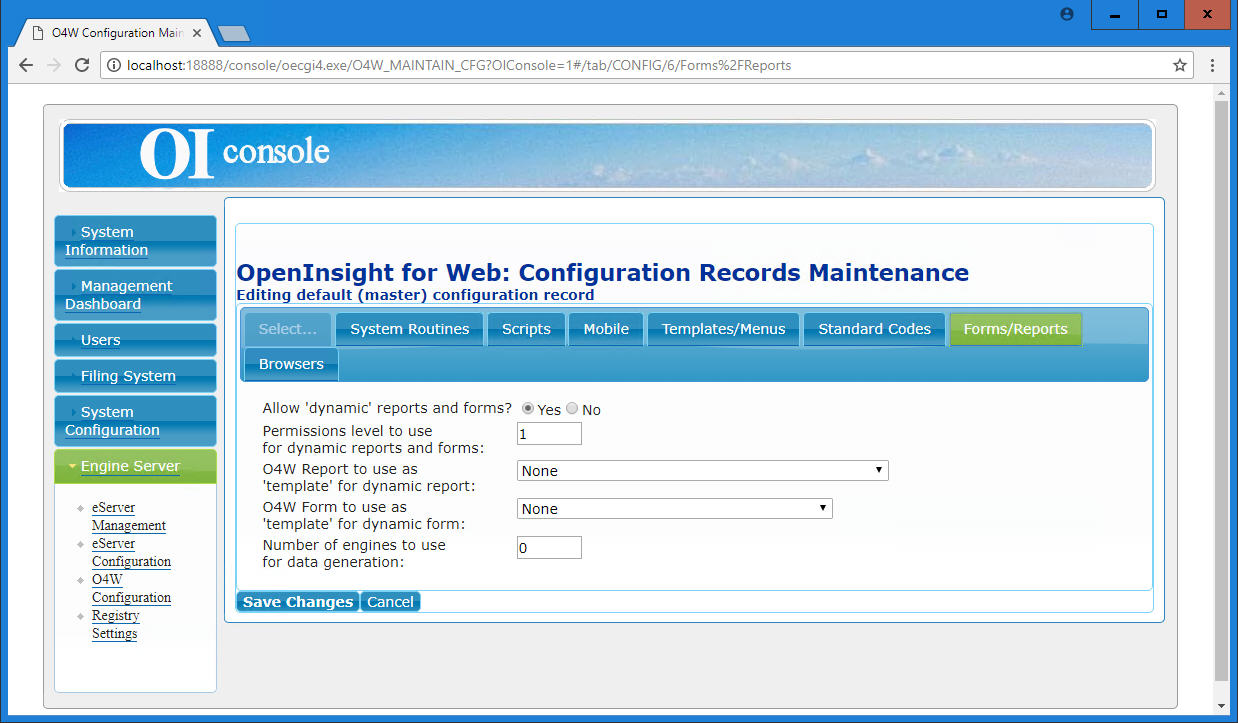
Task: Click the page vertical scrollbar
Action: [x=1221, y=390]
